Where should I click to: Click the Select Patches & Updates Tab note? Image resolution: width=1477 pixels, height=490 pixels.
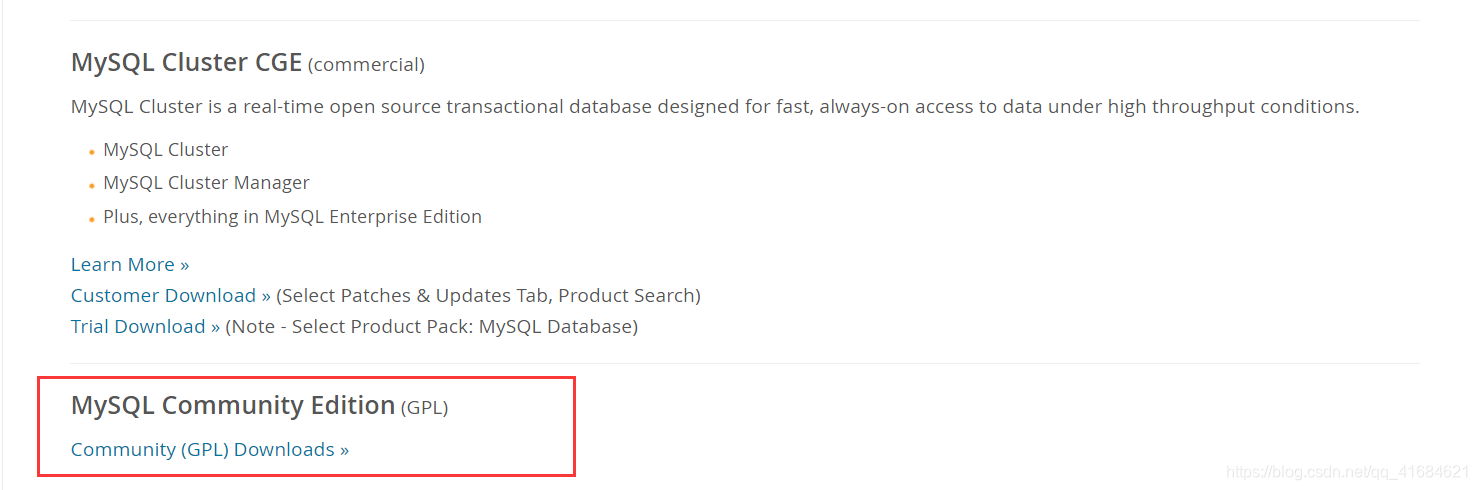click(488, 296)
